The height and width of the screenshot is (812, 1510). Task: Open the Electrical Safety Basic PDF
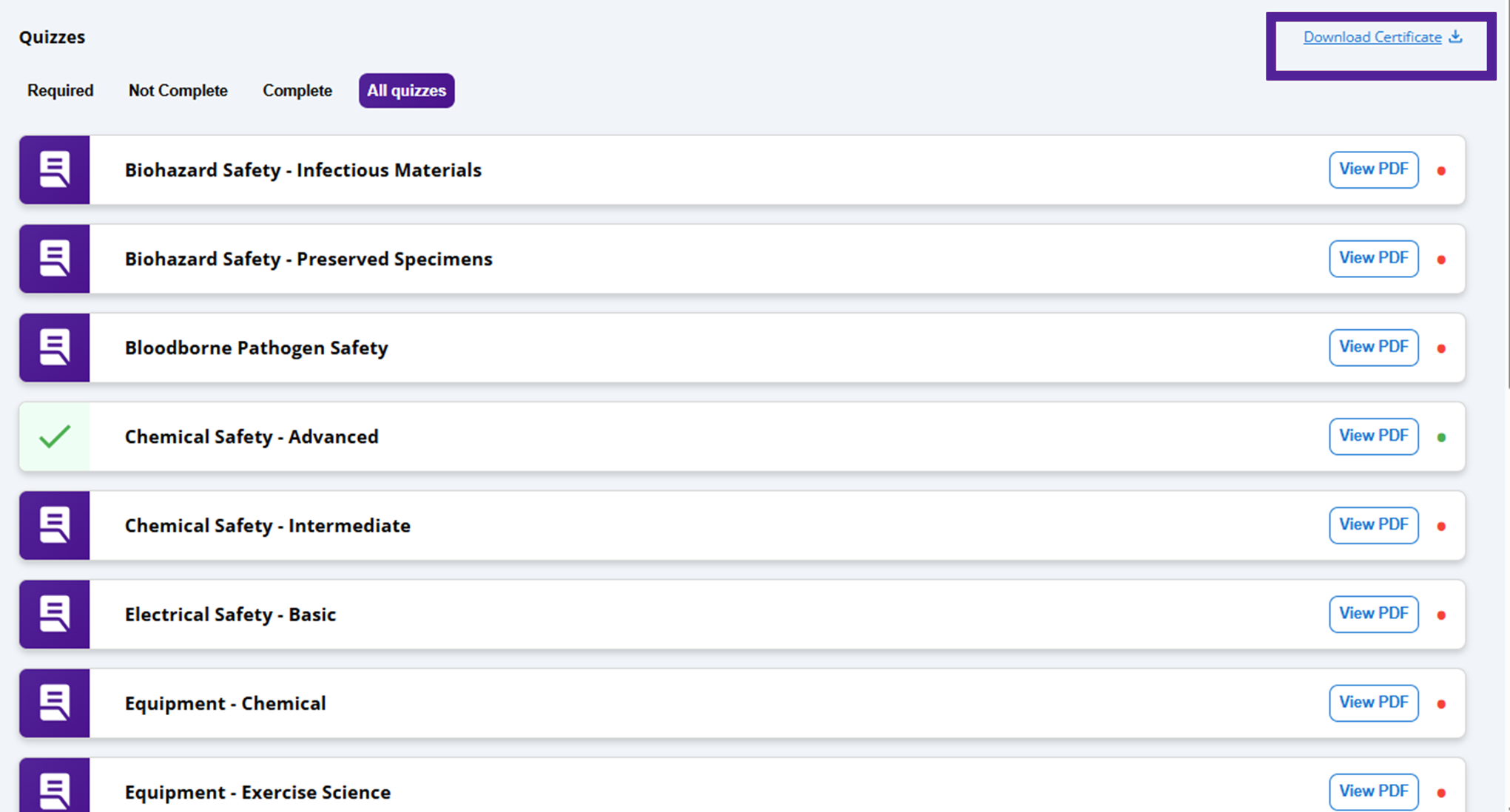coord(1373,613)
